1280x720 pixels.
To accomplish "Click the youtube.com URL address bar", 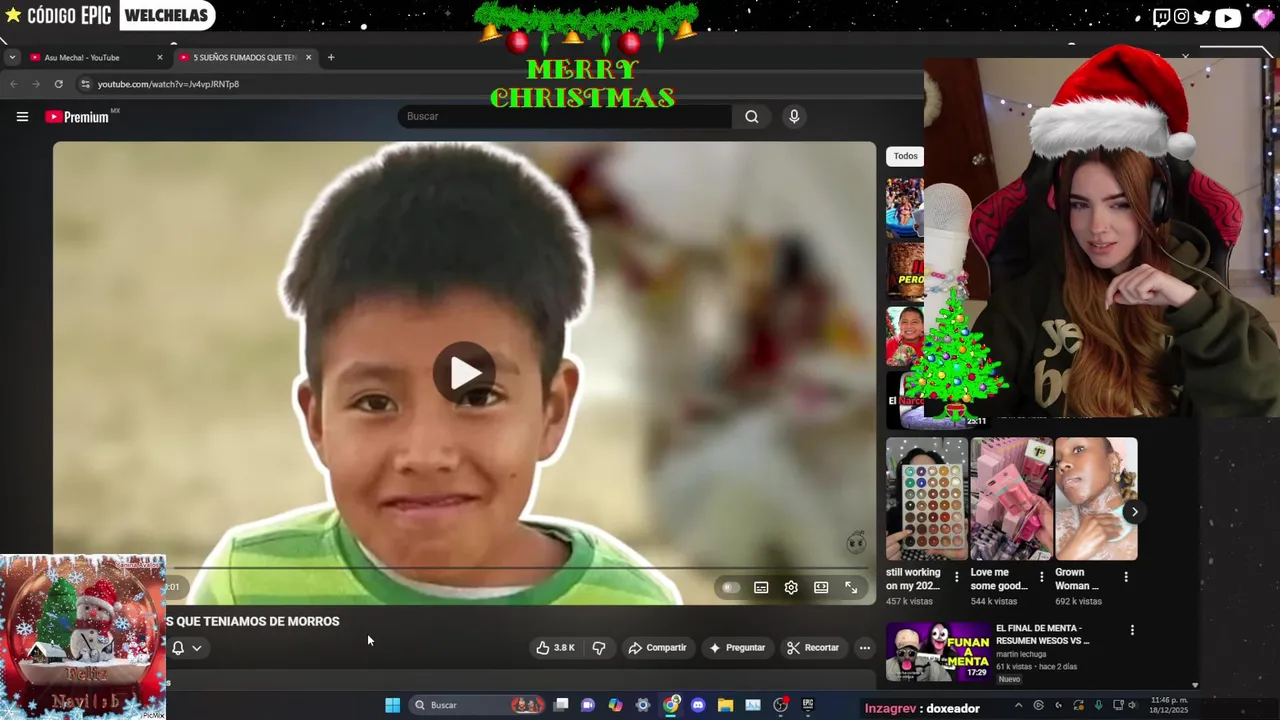I will point(500,84).
